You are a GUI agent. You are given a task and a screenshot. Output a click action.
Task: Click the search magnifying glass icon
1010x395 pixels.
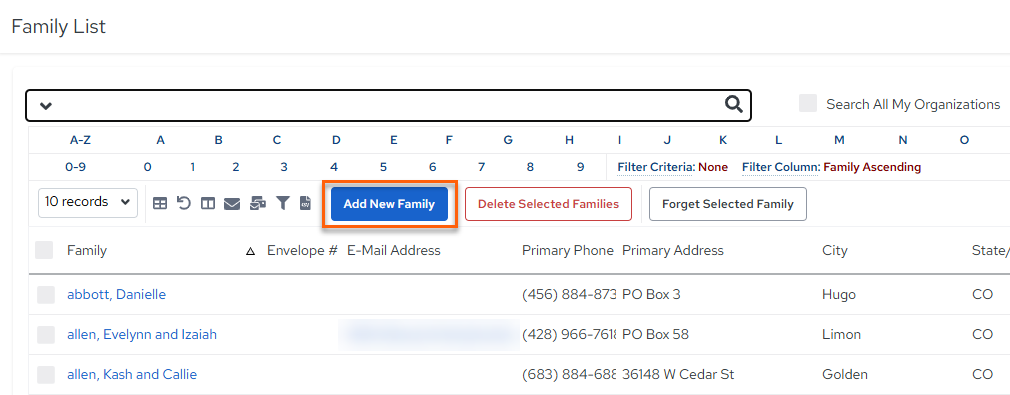734,104
